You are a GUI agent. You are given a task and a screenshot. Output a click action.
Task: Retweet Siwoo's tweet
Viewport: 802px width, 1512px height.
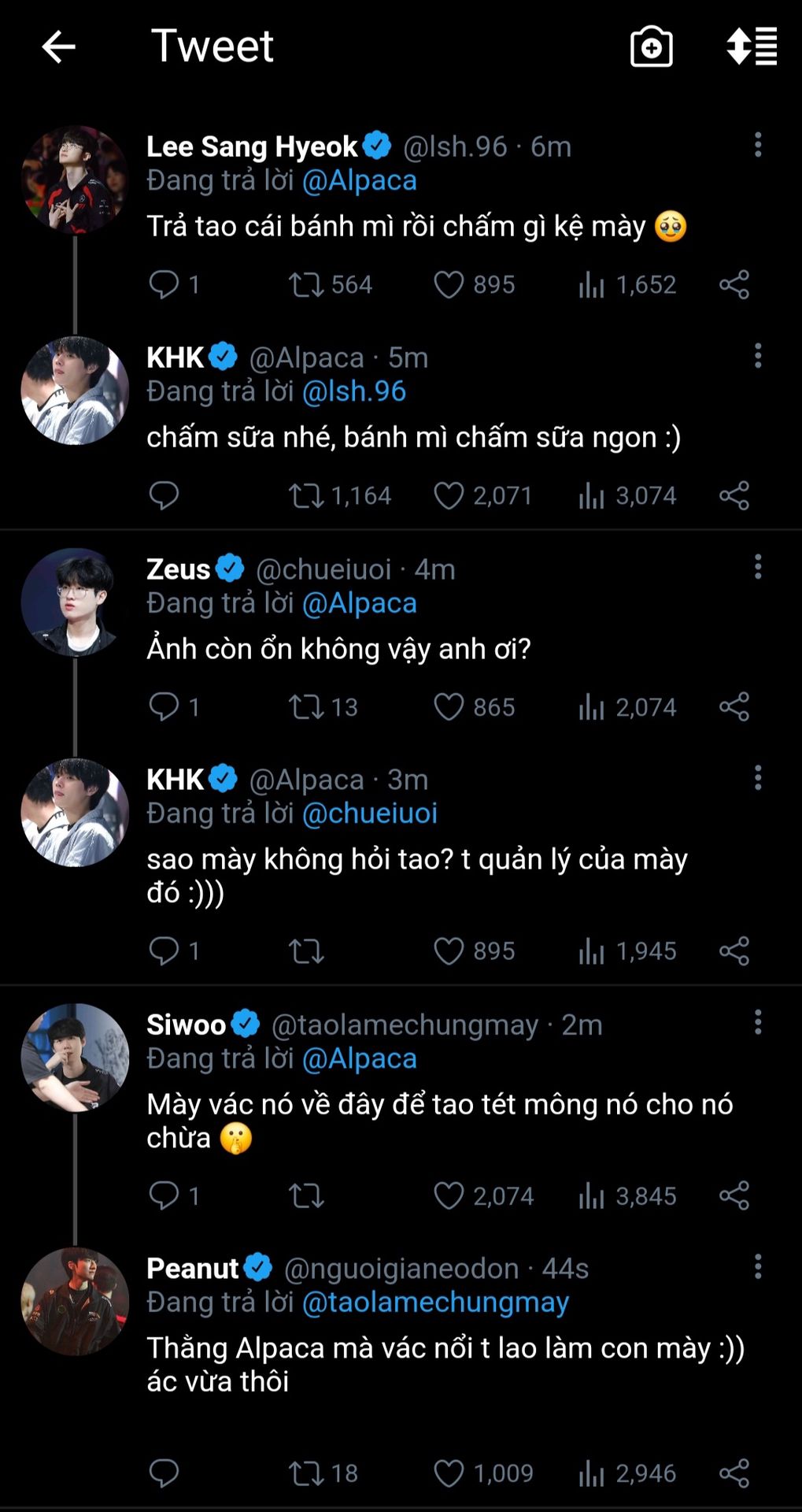tap(306, 1195)
